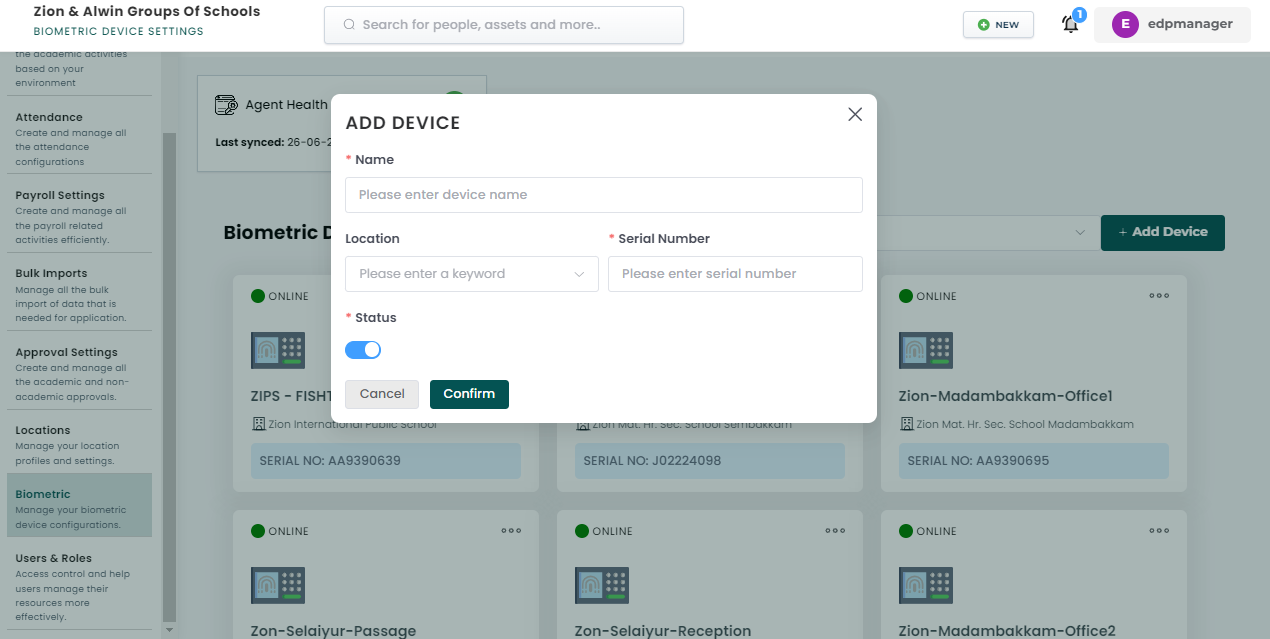Confirm adding the device
This screenshot has height=639, width=1270.
coord(469,394)
